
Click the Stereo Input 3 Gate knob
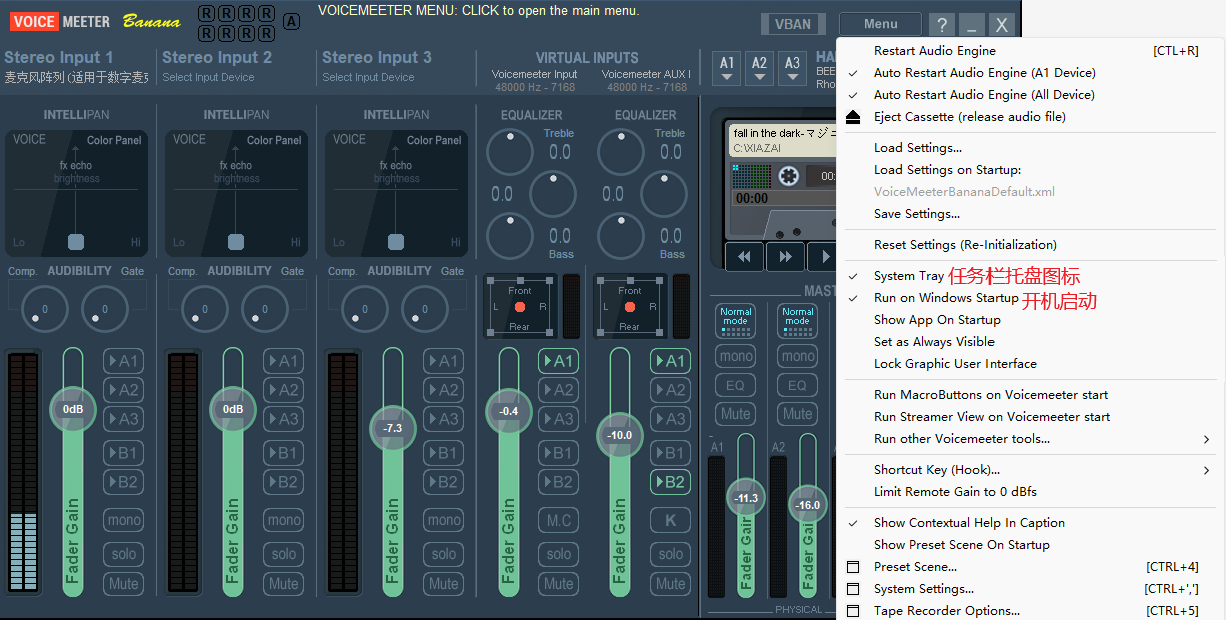click(425, 309)
